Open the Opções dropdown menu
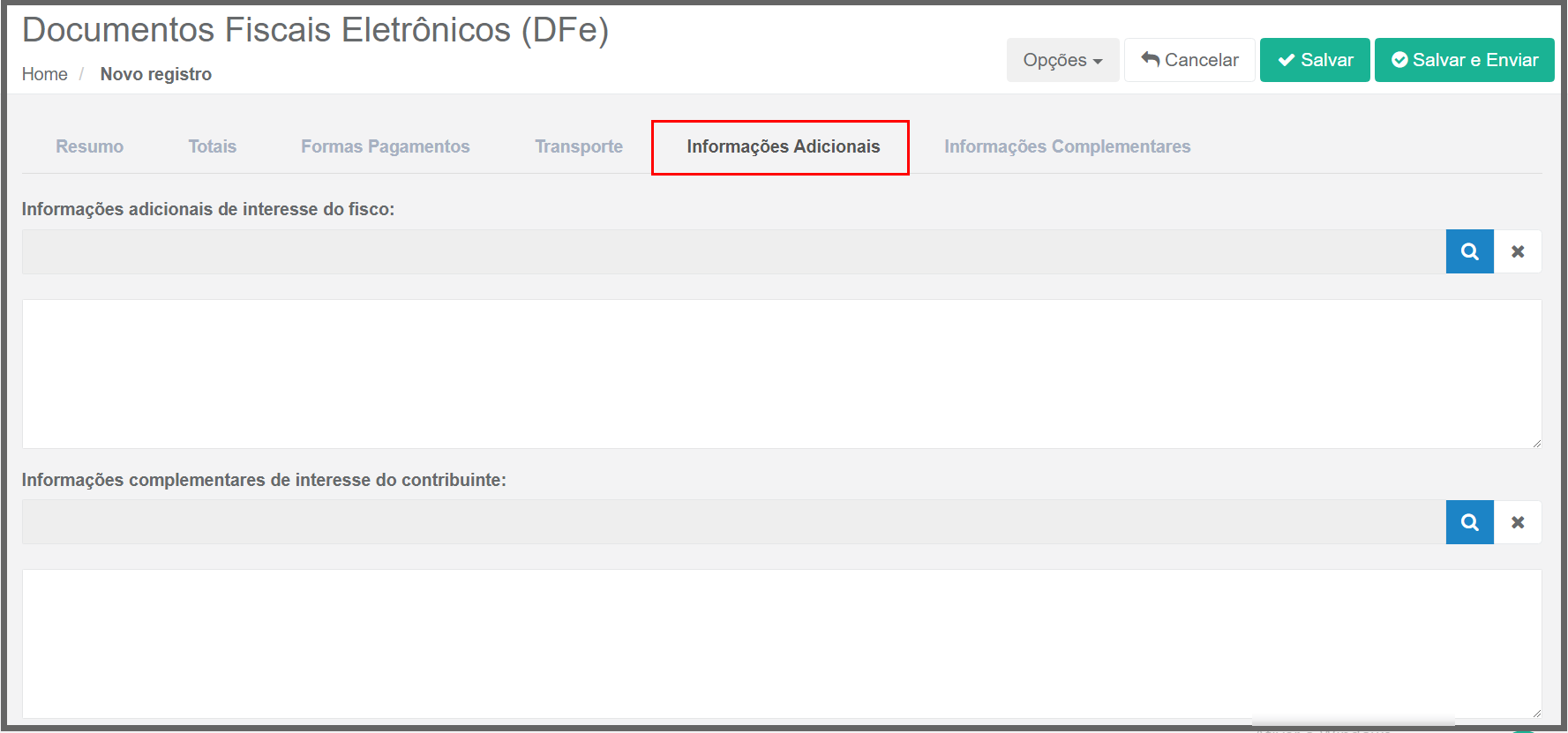The width and height of the screenshot is (1568, 733). pyautogui.click(x=1062, y=60)
